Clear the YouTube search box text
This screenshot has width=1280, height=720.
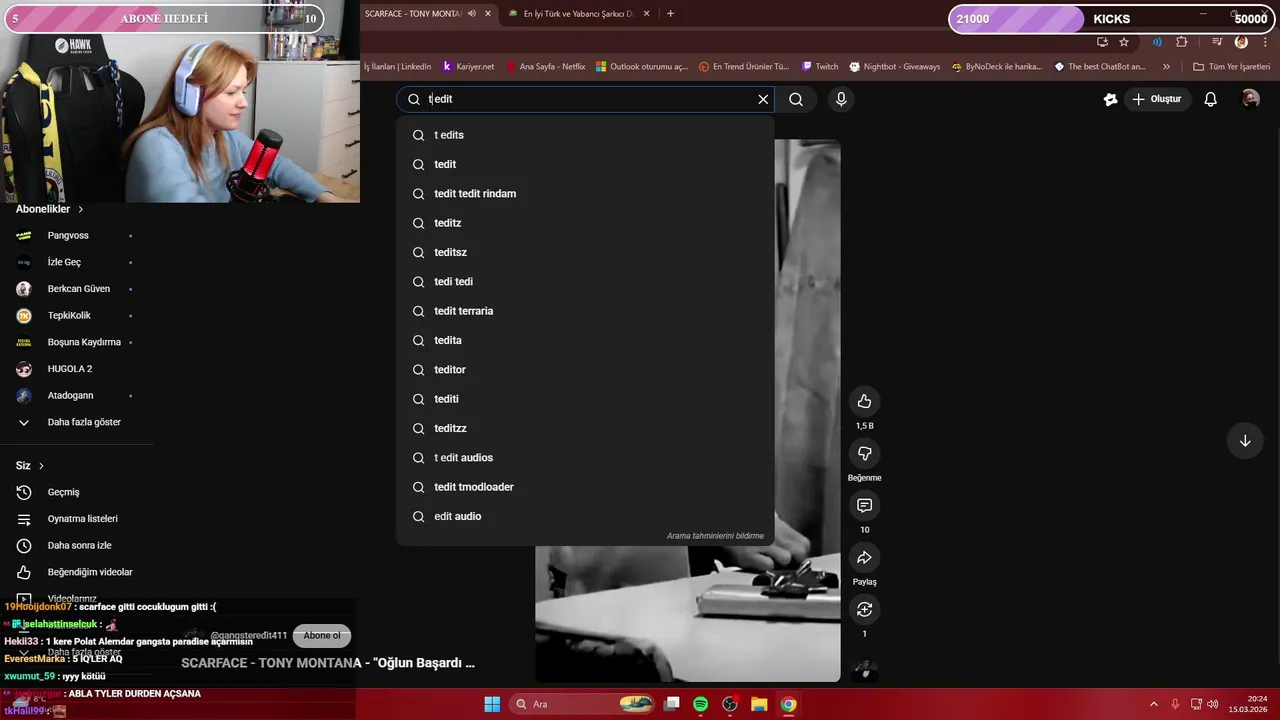pyautogui.click(x=763, y=99)
